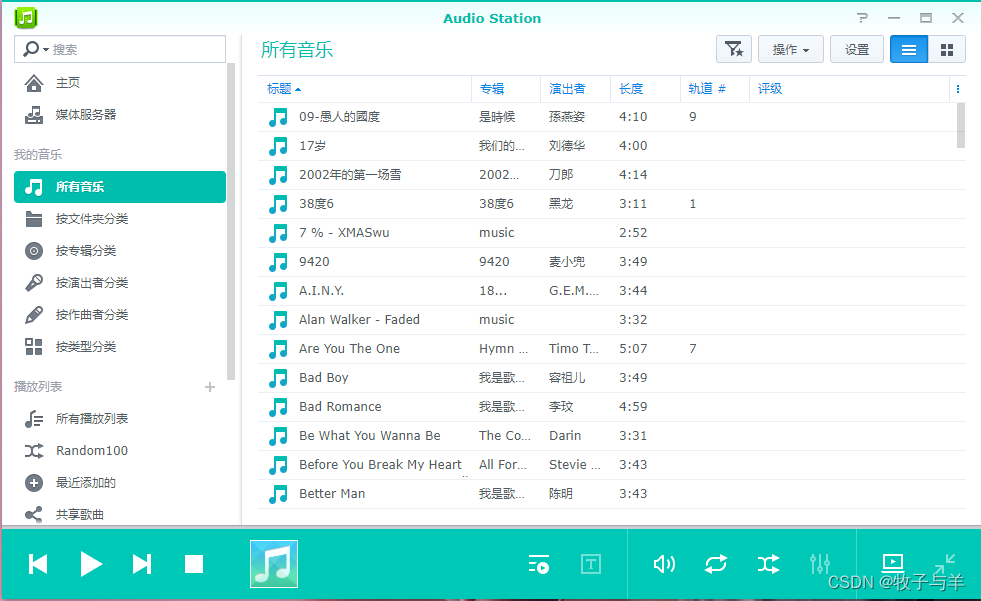
Task: Show lyrics using the T icon
Action: pyautogui.click(x=591, y=564)
